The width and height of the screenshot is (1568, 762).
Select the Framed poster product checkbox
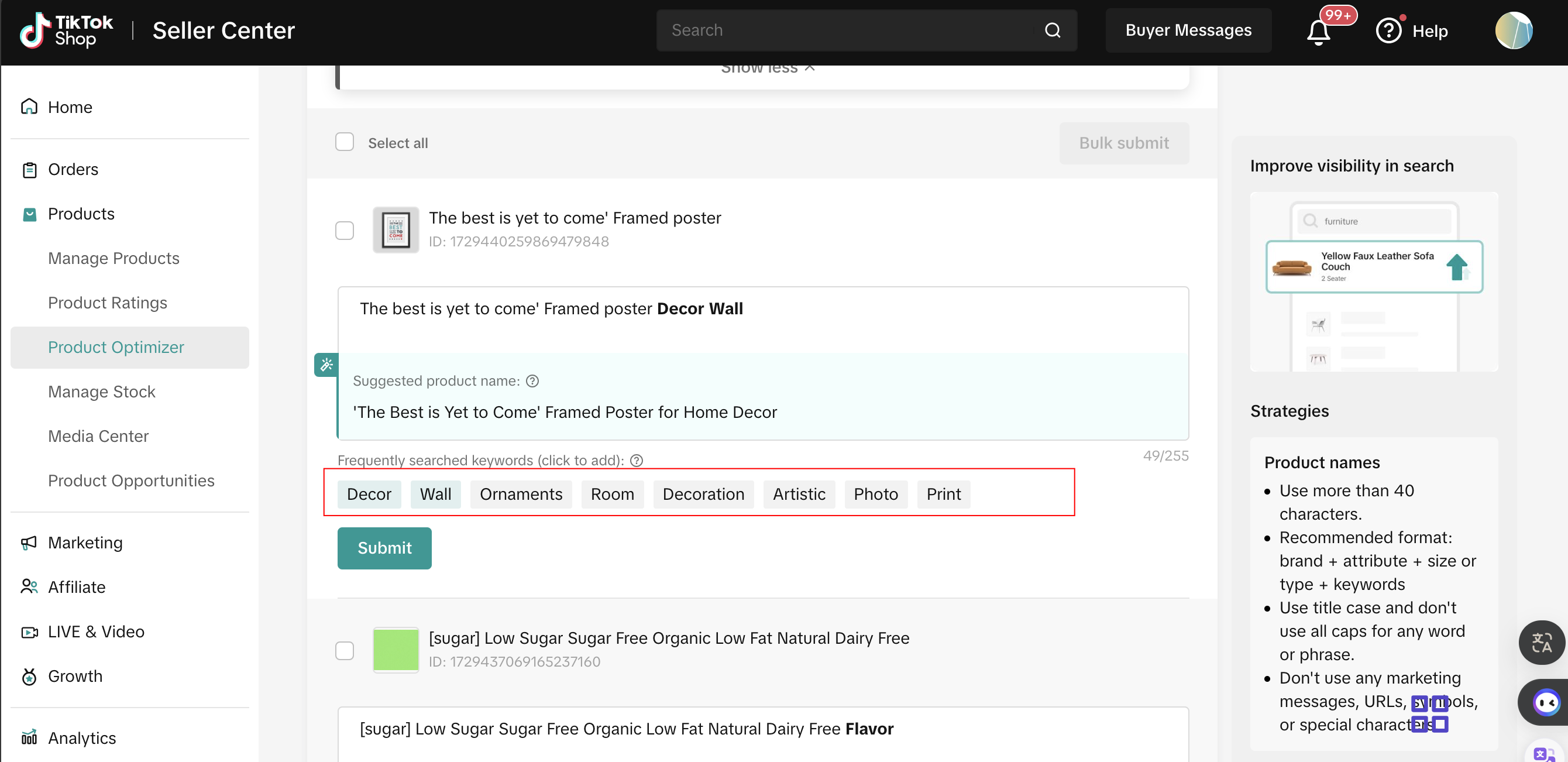pos(345,230)
